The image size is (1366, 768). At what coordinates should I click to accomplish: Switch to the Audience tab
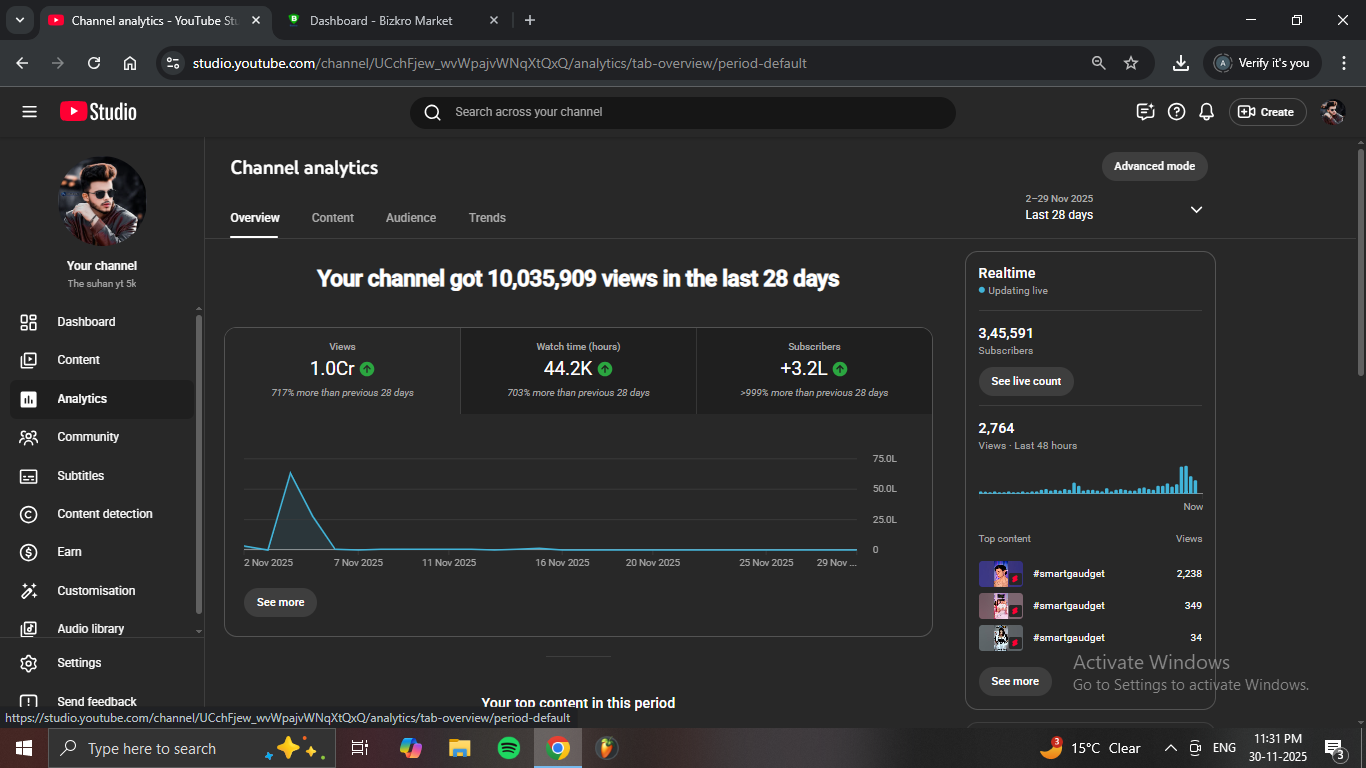pyautogui.click(x=411, y=218)
